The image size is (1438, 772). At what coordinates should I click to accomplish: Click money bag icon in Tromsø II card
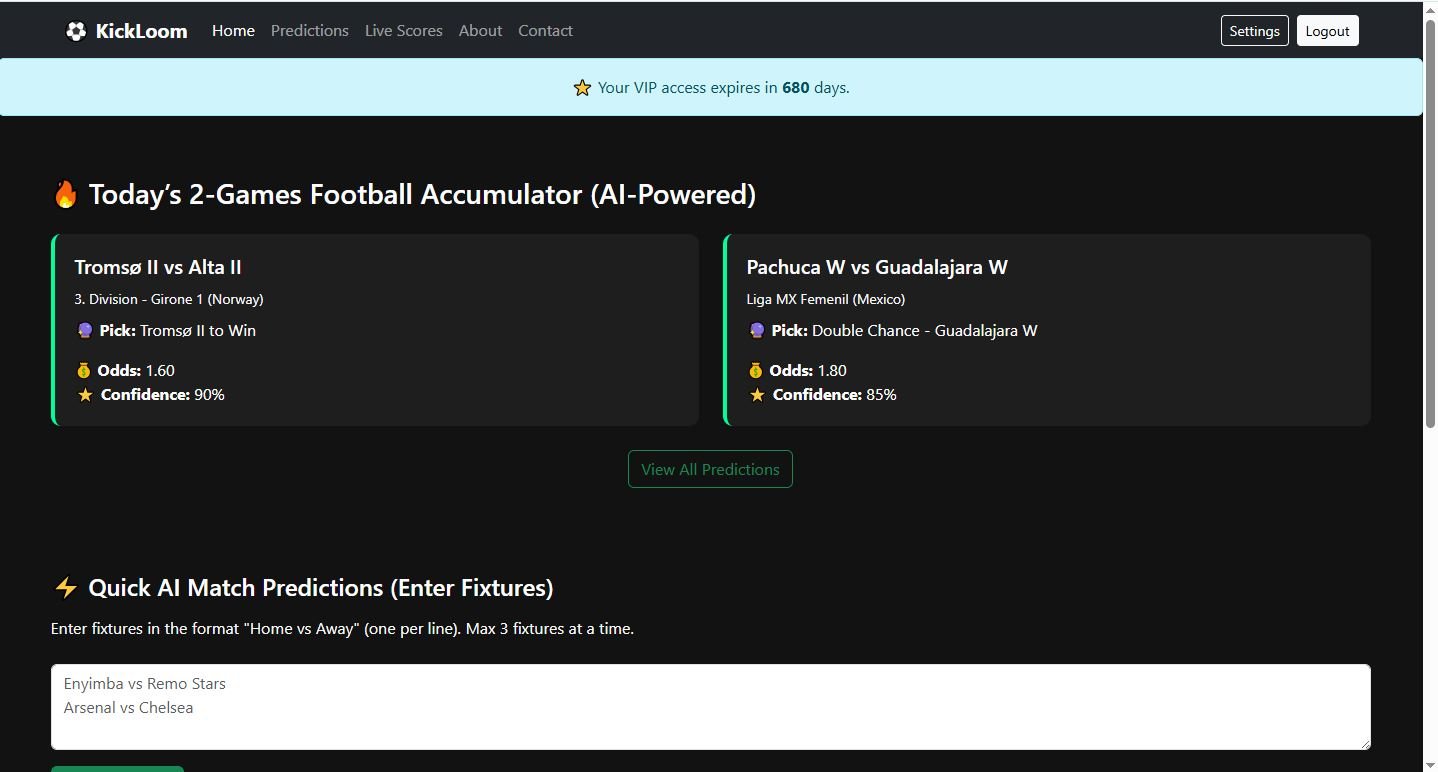coord(84,371)
